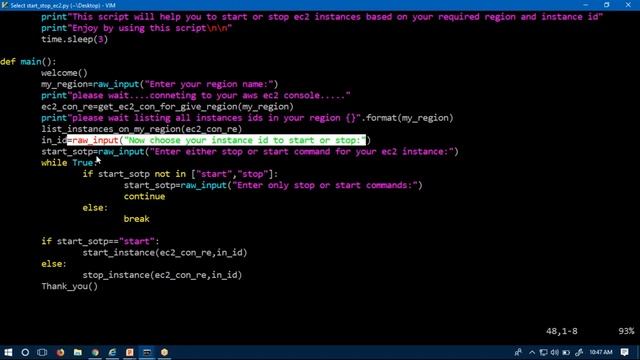Launch Firefox from the taskbar
The height and width of the screenshot is (360, 640).
[60, 352]
